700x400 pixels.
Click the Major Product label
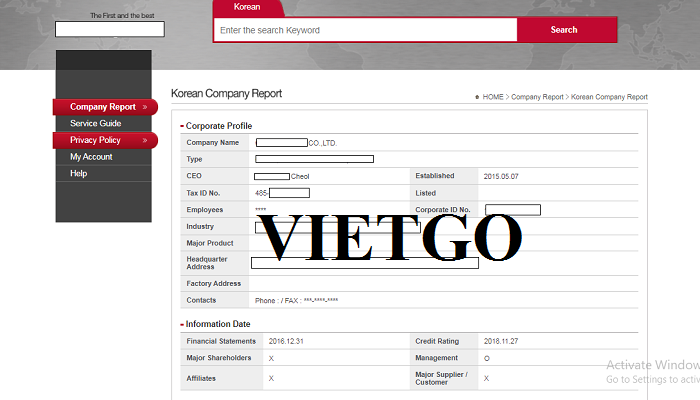tap(210, 243)
